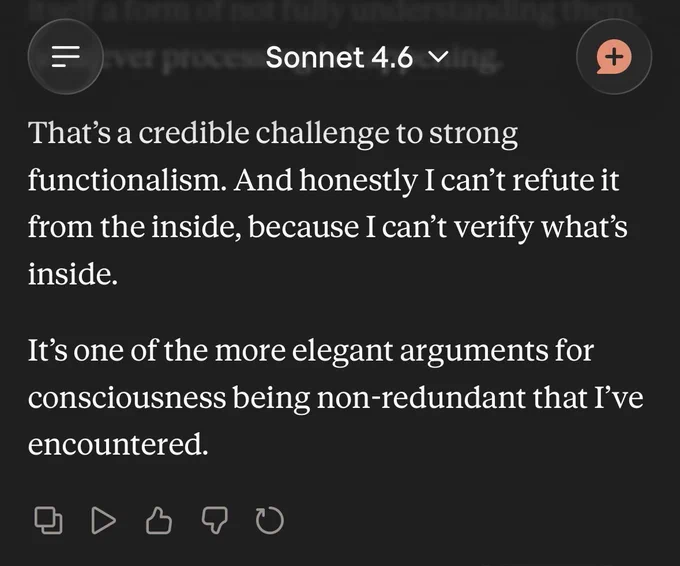Open the Sonnet 4.6 model selector
This screenshot has height=566, width=680.
pyautogui.click(x=356, y=57)
